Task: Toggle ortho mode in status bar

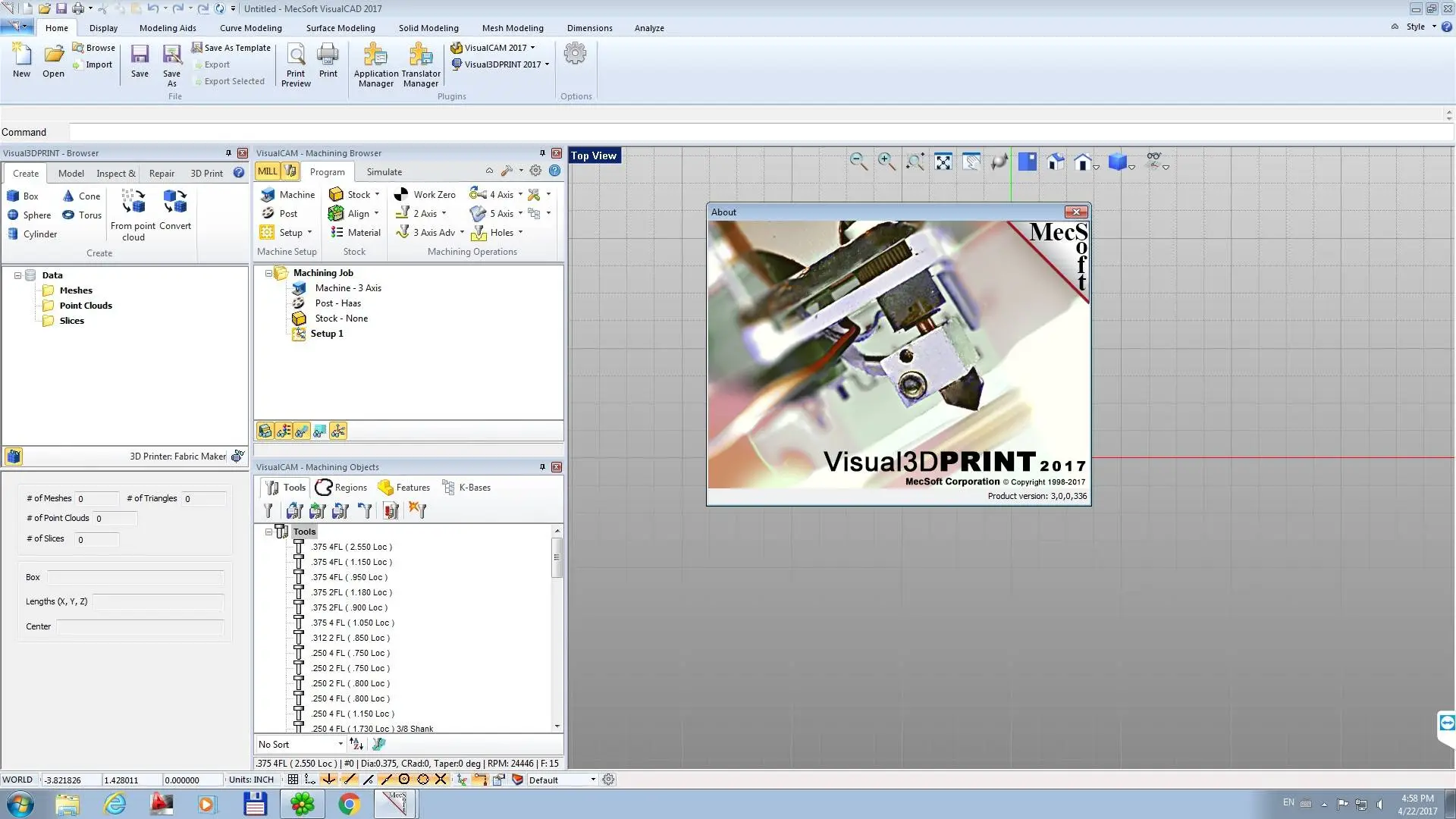Action: point(310,780)
